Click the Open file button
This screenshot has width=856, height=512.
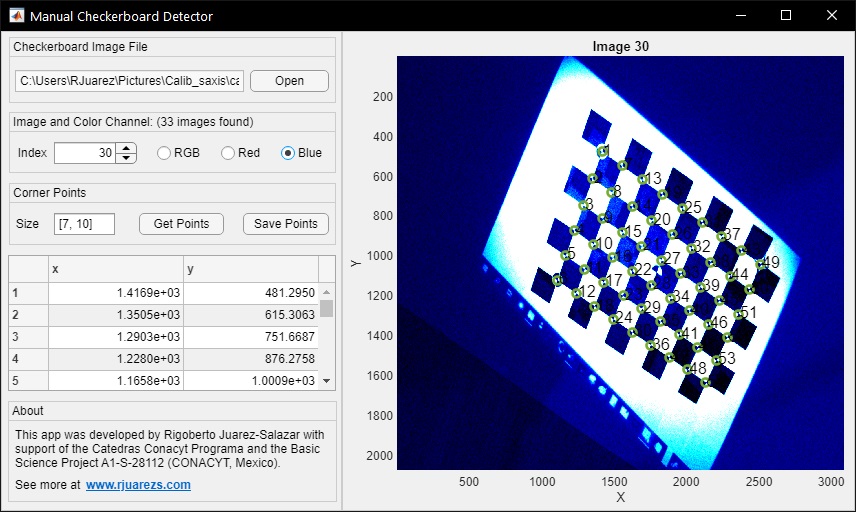coord(289,81)
